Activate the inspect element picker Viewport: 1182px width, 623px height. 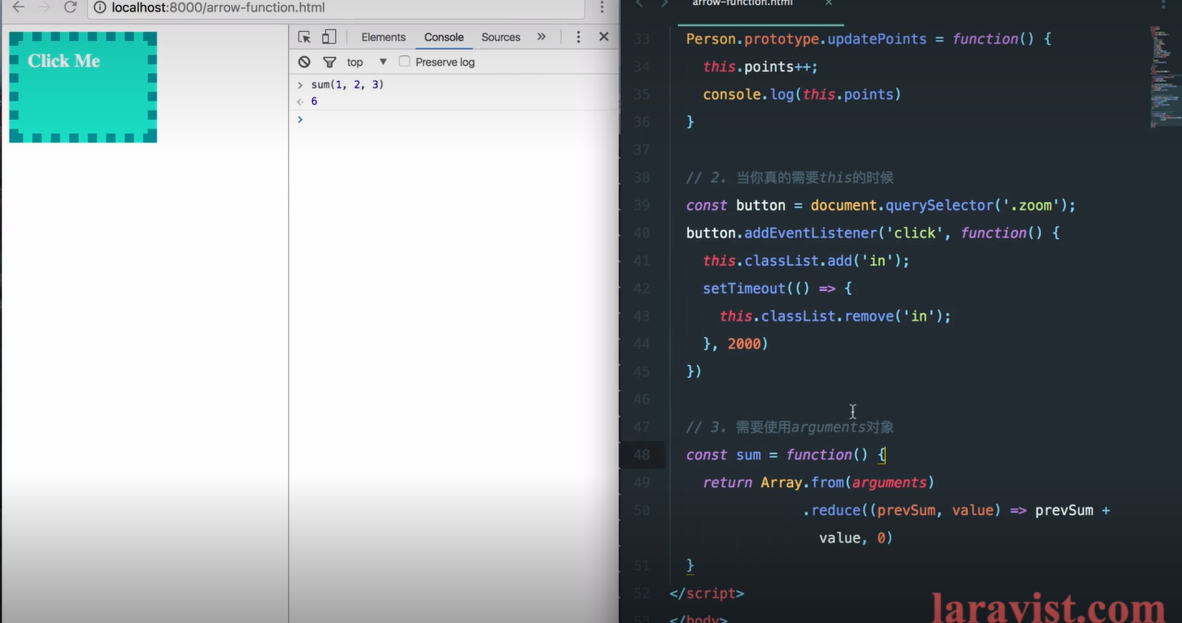(x=305, y=37)
